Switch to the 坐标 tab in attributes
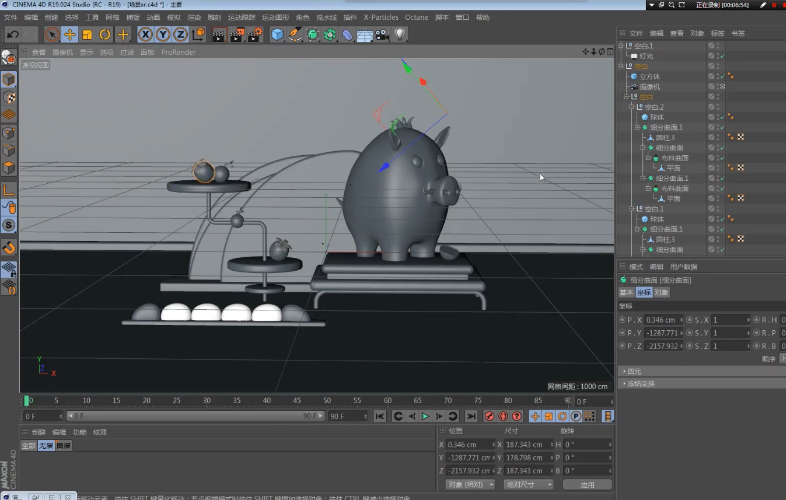This screenshot has width=786, height=500. pyautogui.click(x=644, y=292)
